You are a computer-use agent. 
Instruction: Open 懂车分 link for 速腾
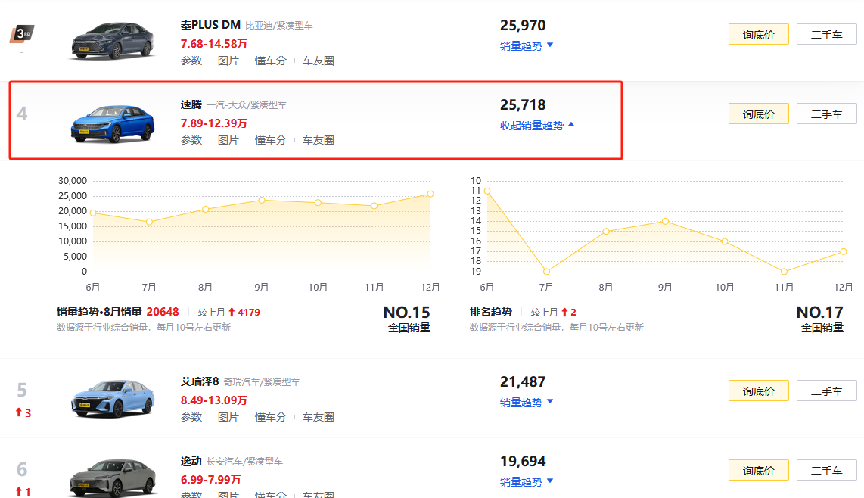coord(270,140)
